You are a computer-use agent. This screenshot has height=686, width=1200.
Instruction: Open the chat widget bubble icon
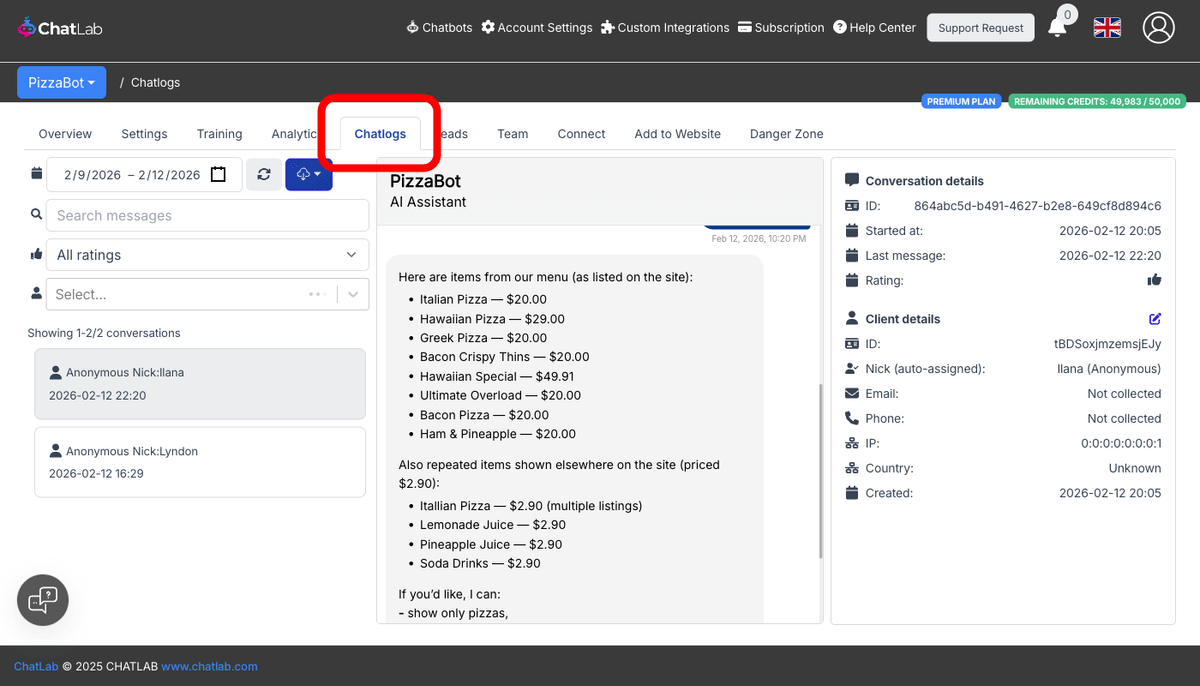pos(42,600)
